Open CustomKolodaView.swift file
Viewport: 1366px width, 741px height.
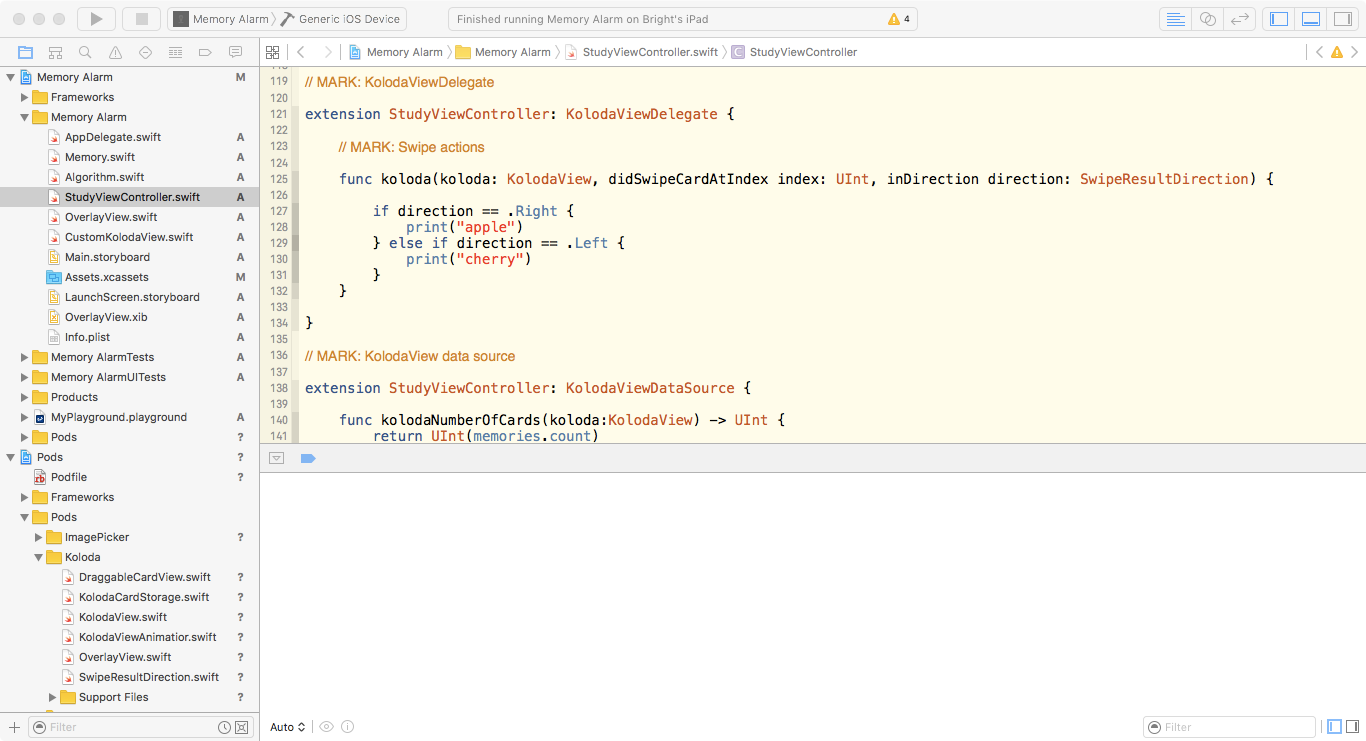point(130,237)
